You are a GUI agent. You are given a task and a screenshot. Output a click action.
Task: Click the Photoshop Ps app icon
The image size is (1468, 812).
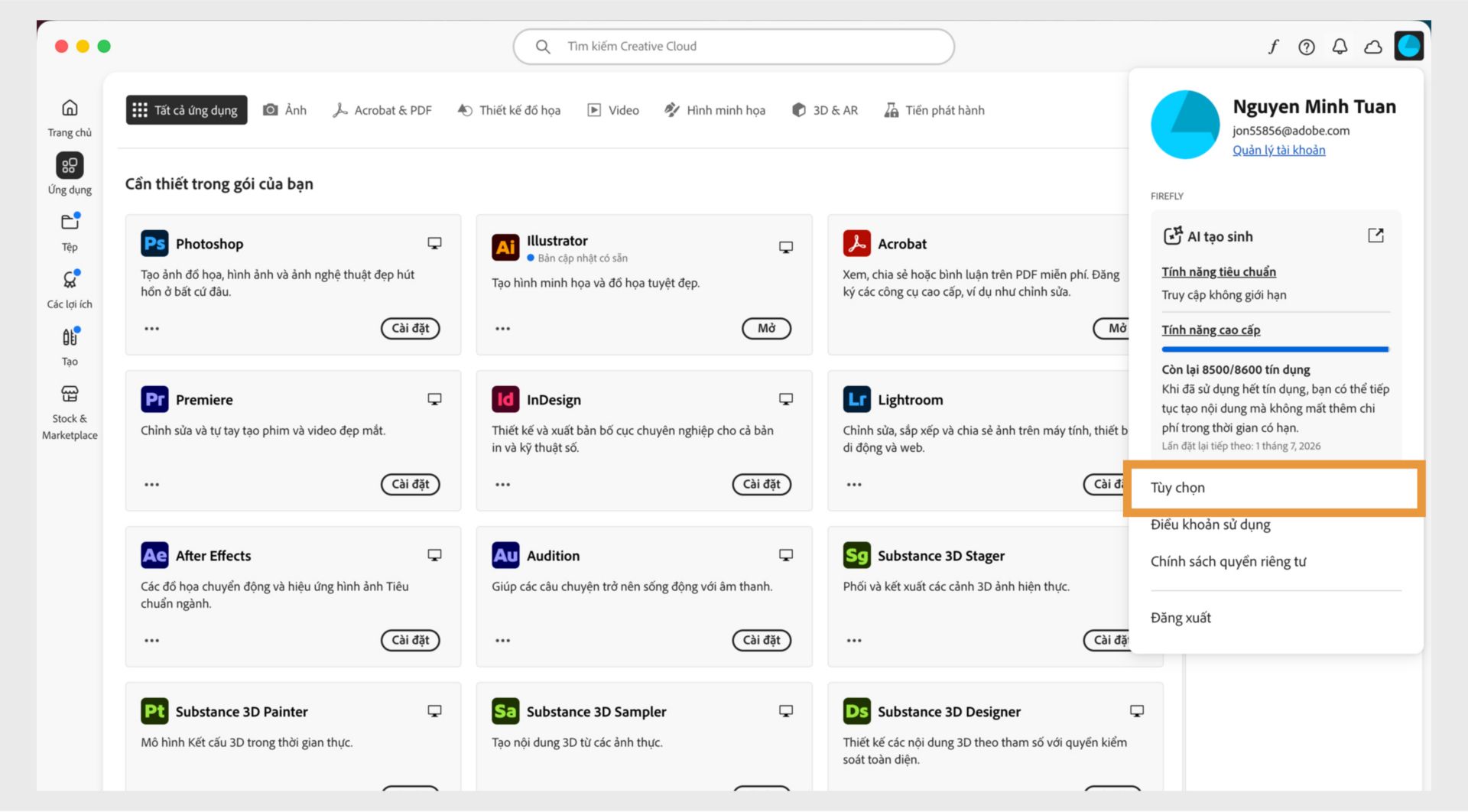tap(154, 243)
